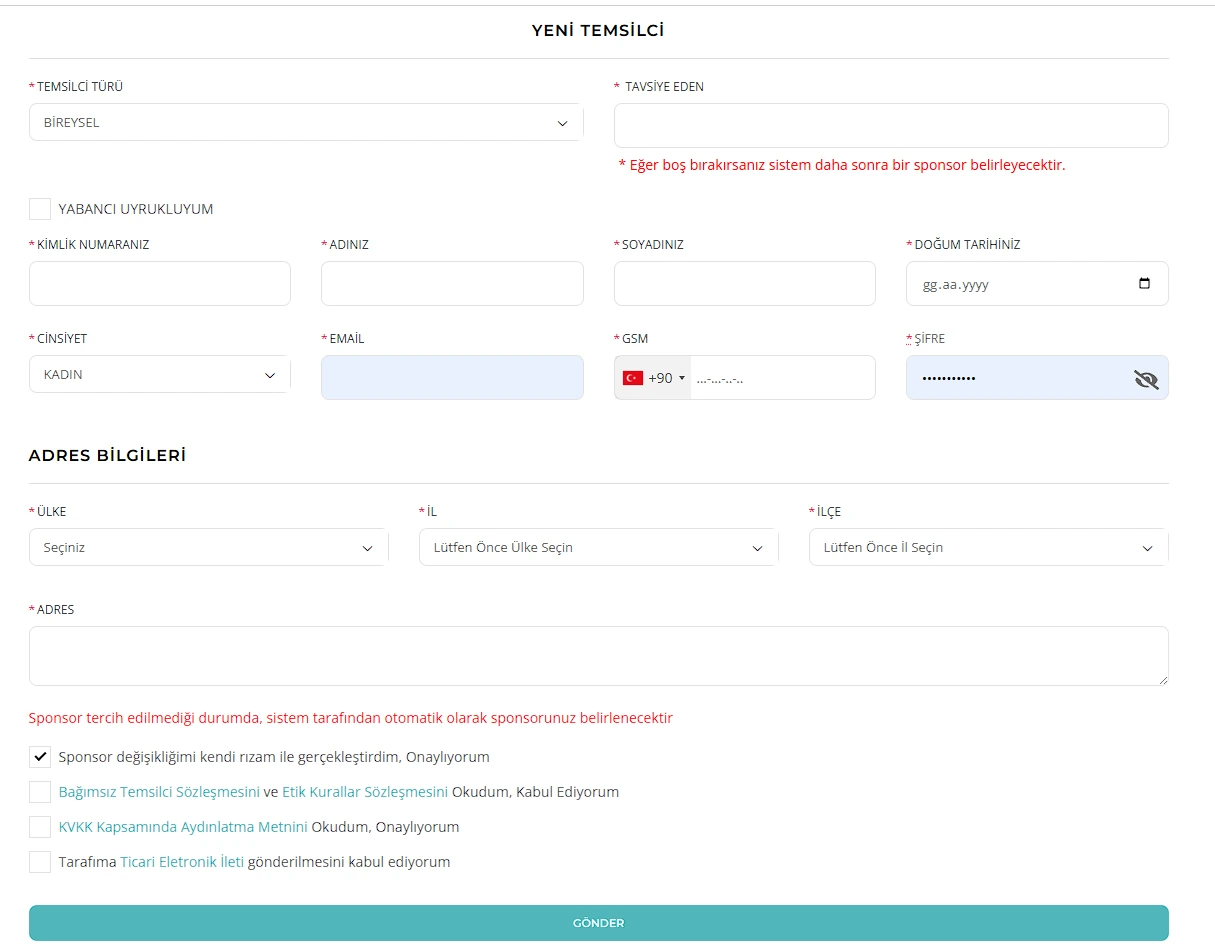
Task: Open the birth date calendar picker icon
Action: pyautogui.click(x=1145, y=283)
